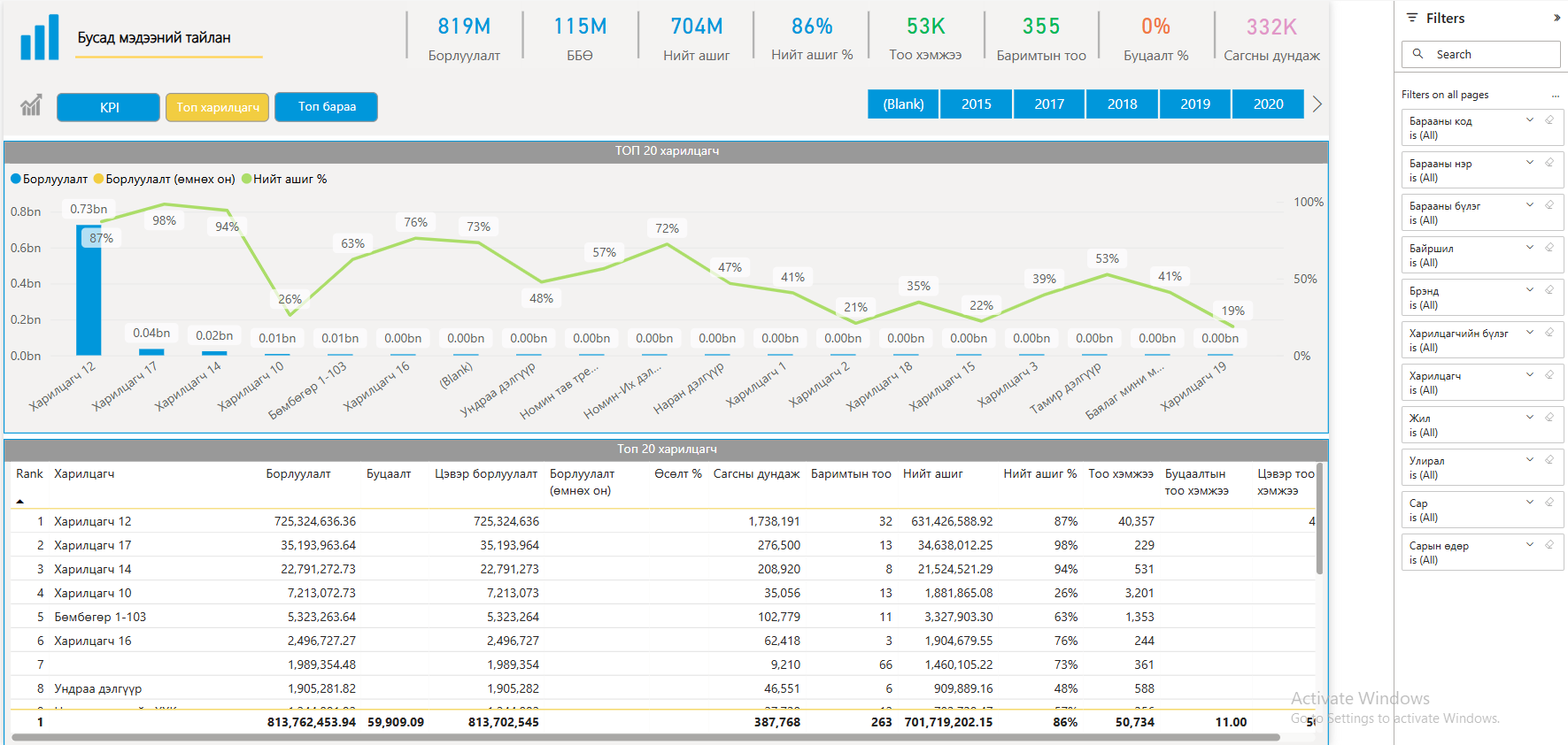Open more options for Filters on all pages

1555,96
